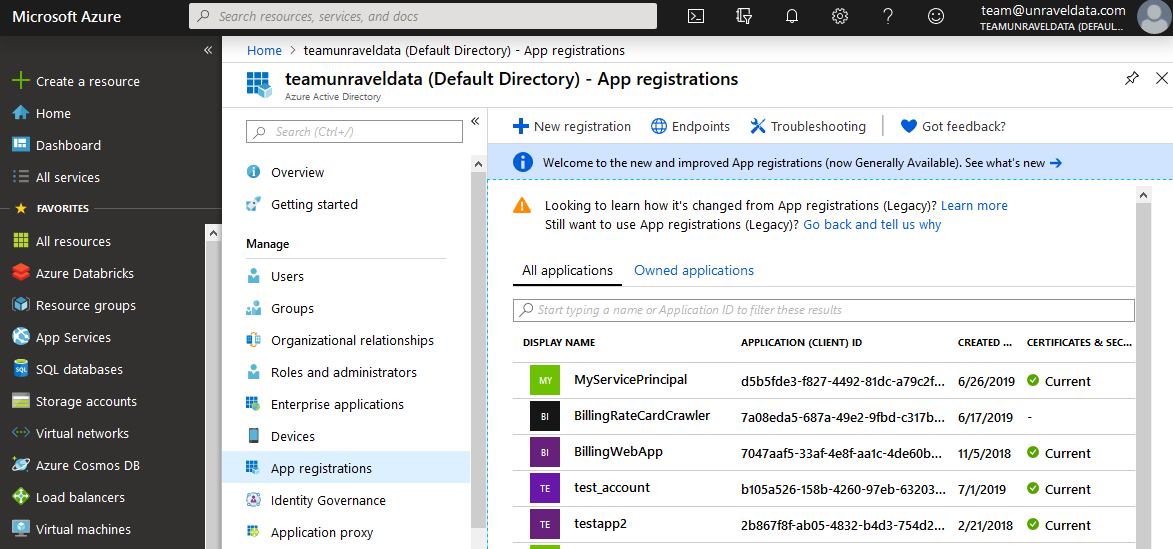Sort by the Display Name column header
This screenshot has width=1173, height=549.
559,343
